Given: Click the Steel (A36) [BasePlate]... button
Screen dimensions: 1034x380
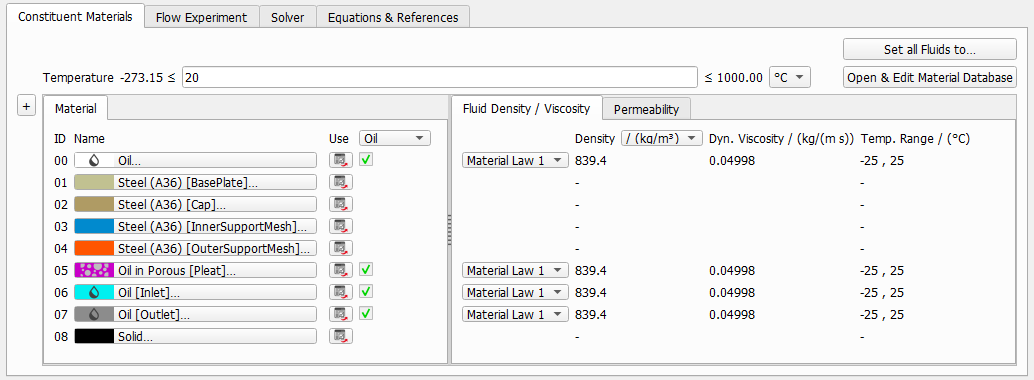Looking at the screenshot, I should (195, 182).
